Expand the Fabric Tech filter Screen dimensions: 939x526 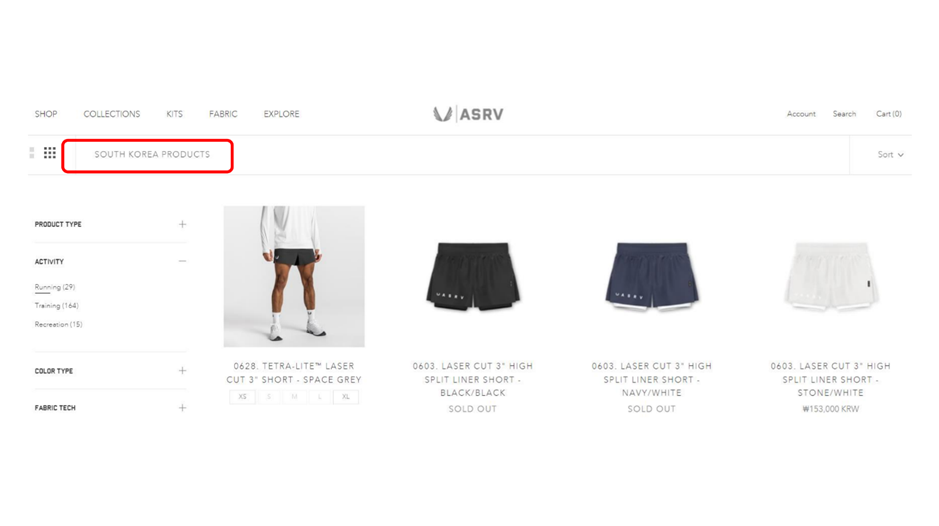(x=110, y=408)
